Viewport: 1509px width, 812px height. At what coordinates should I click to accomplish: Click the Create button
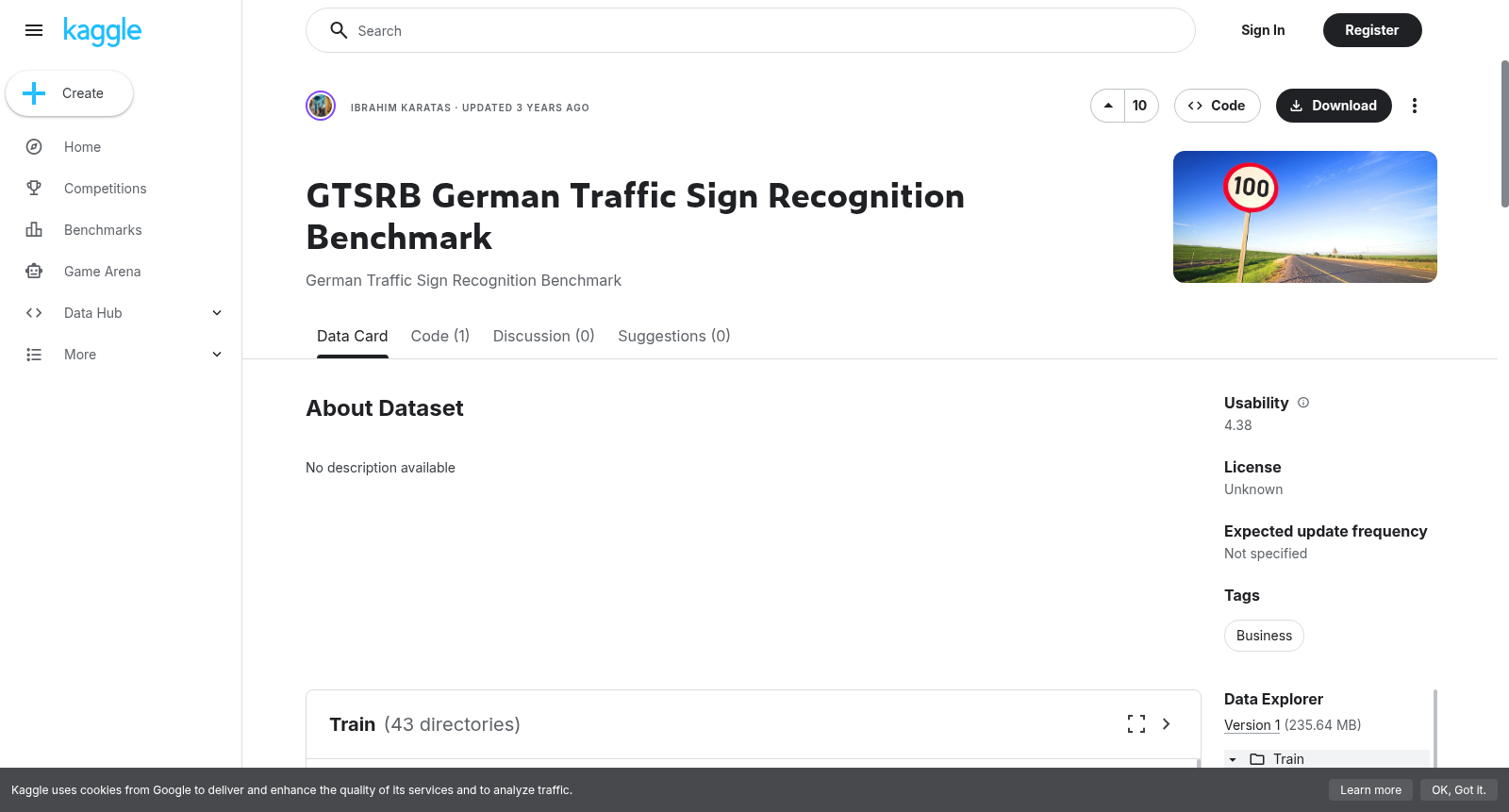tap(69, 93)
